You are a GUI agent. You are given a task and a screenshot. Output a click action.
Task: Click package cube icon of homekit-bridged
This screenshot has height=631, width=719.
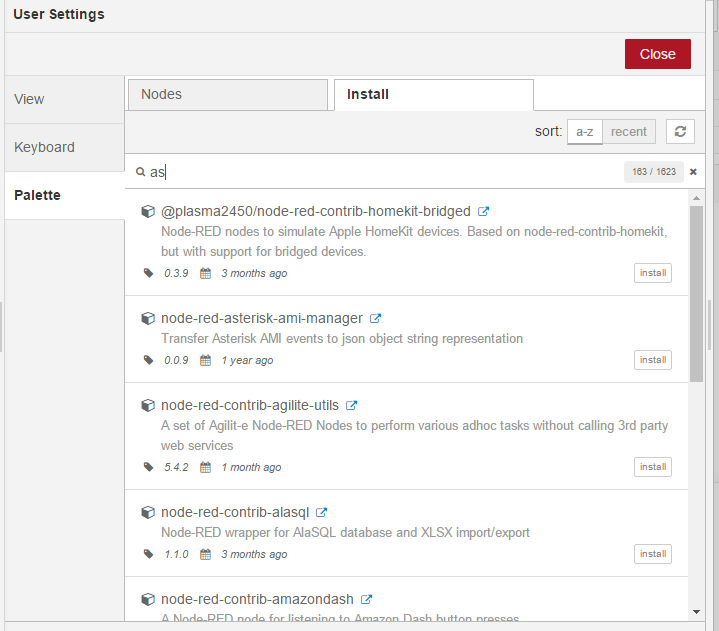[x=148, y=211]
